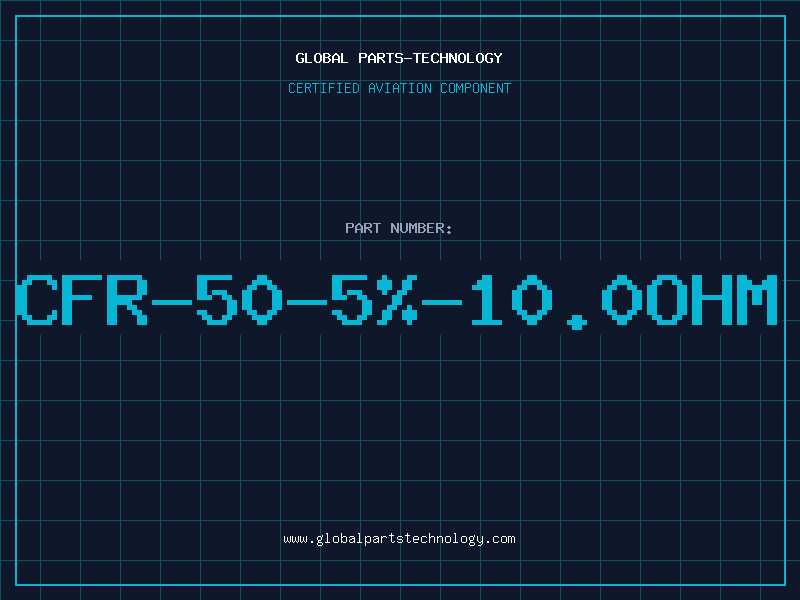Click the percent symbol in the part number

(397, 300)
